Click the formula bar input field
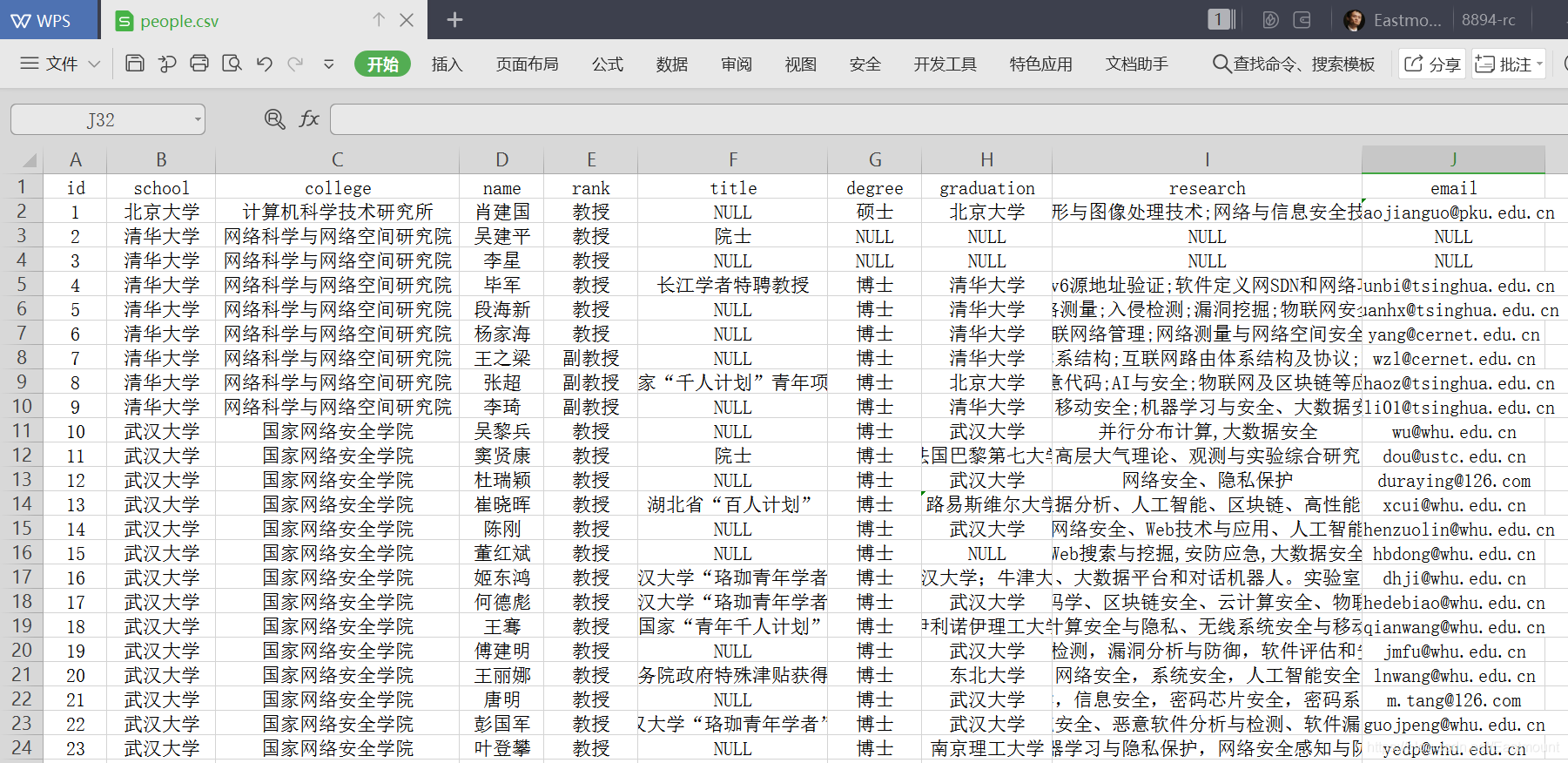 coord(949,119)
